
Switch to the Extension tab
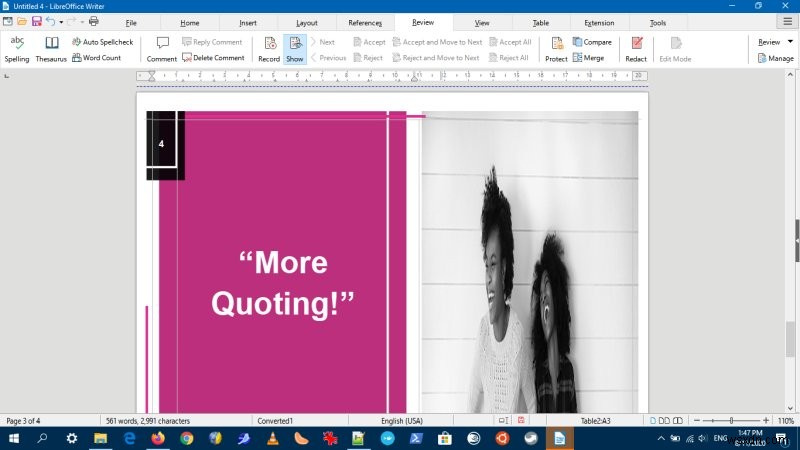point(599,23)
